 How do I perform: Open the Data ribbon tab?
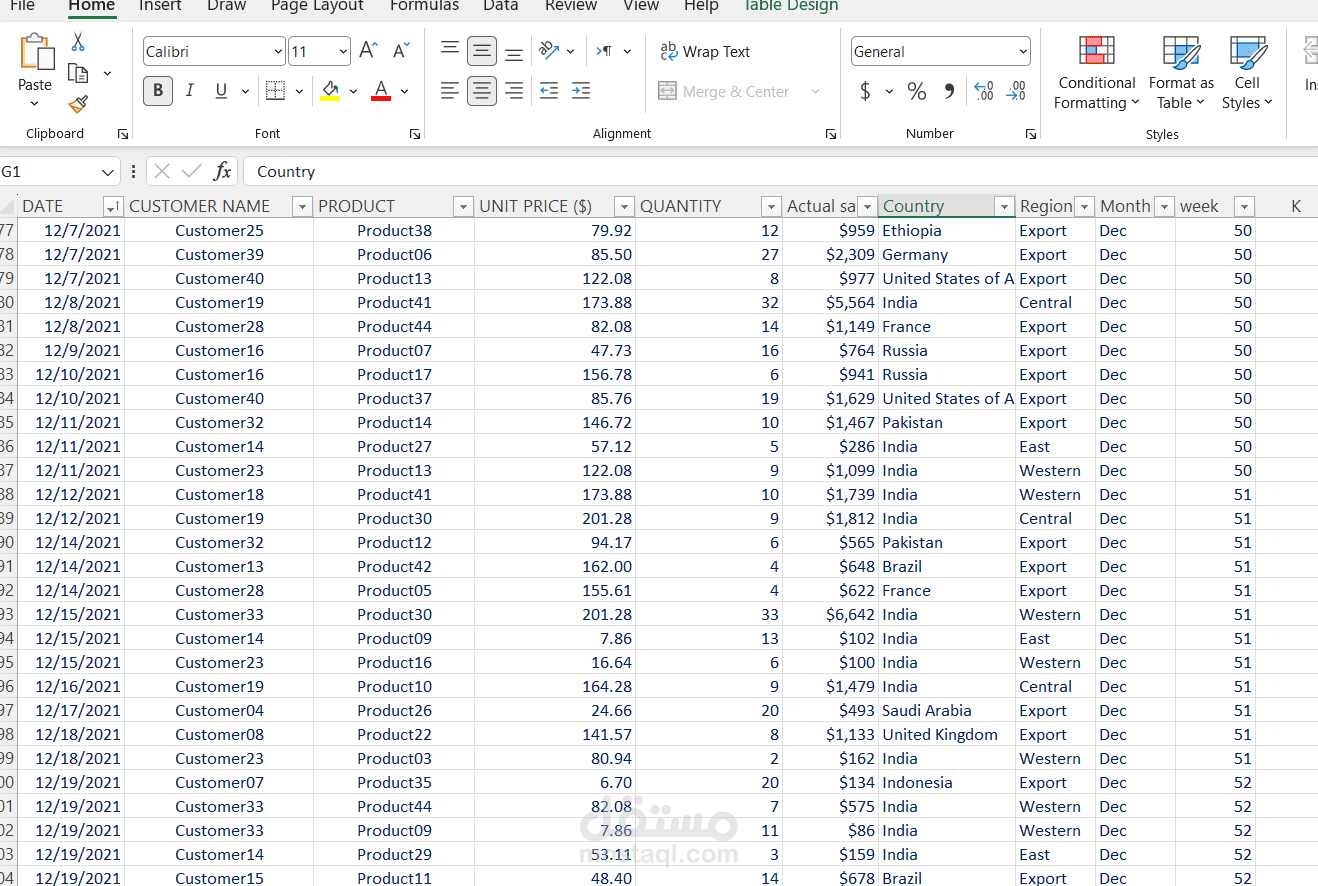[x=500, y=6]
